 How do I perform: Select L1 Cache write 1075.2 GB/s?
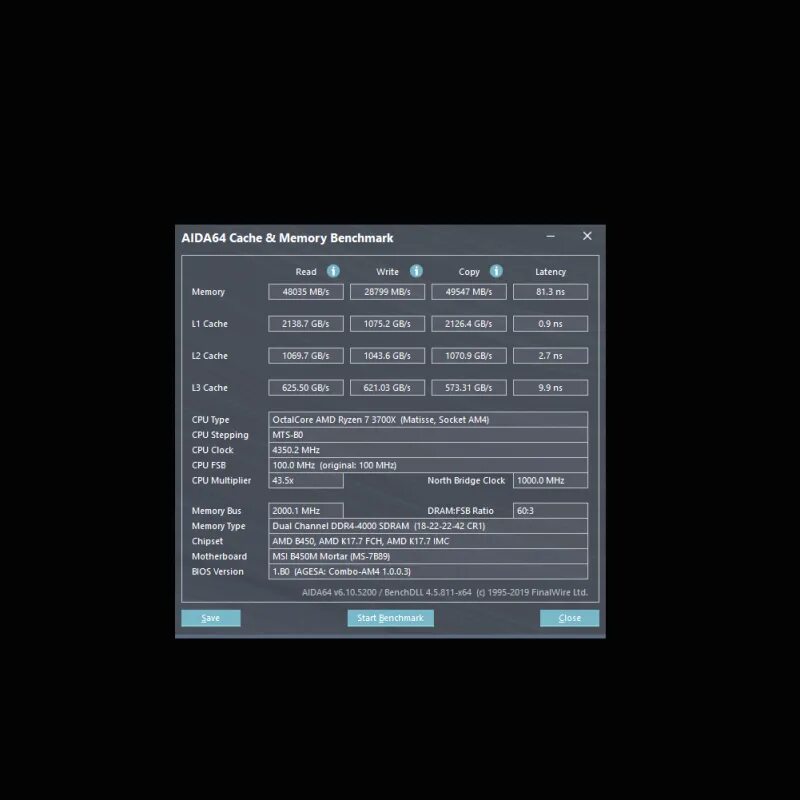pos(387,323)
